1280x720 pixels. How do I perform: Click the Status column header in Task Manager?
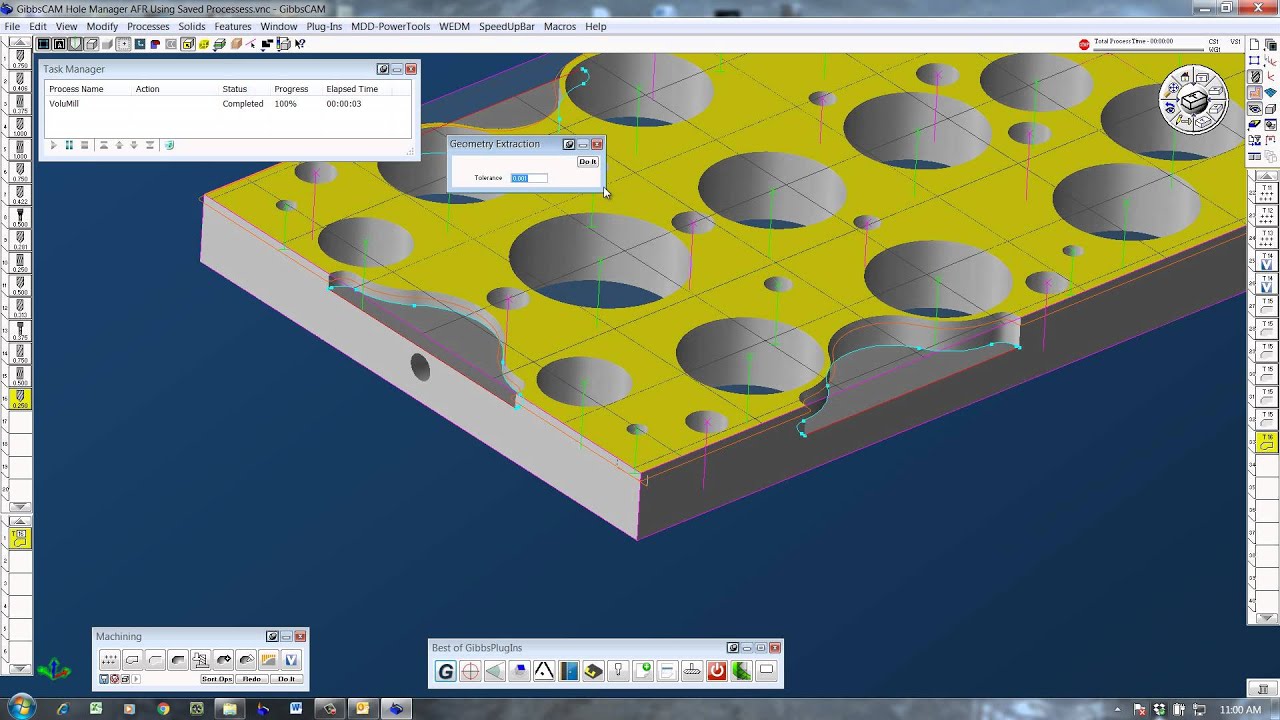[235, 89]
